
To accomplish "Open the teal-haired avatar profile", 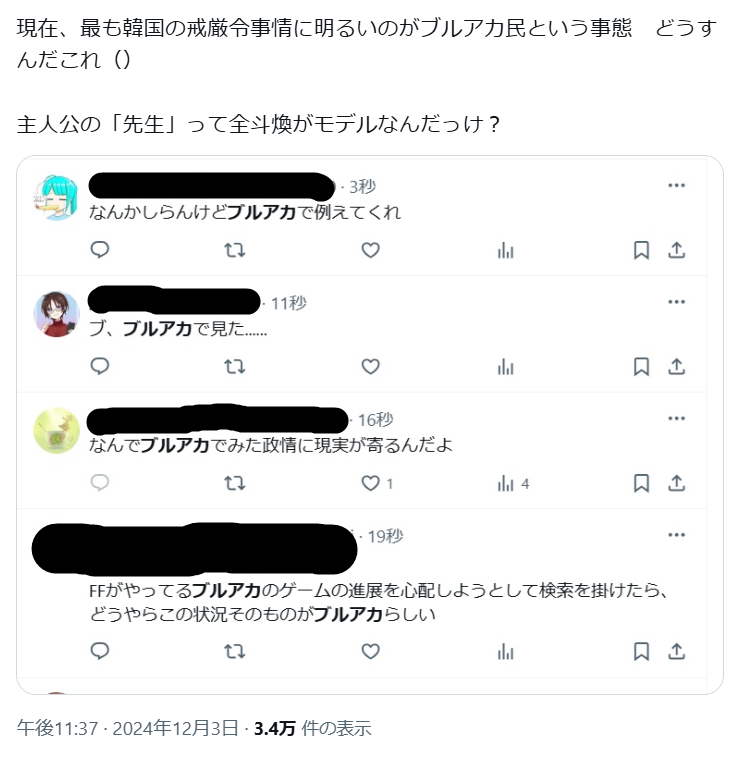I will point(56,198).
